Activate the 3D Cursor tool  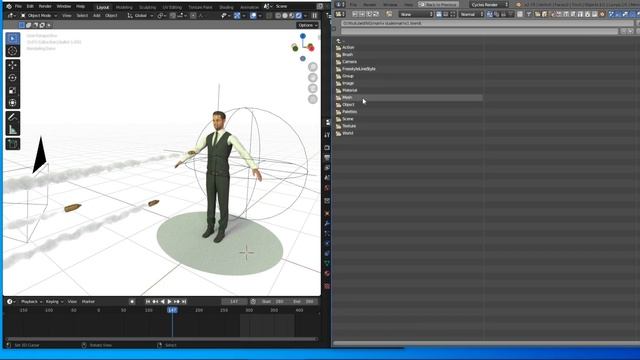point(13,51)
